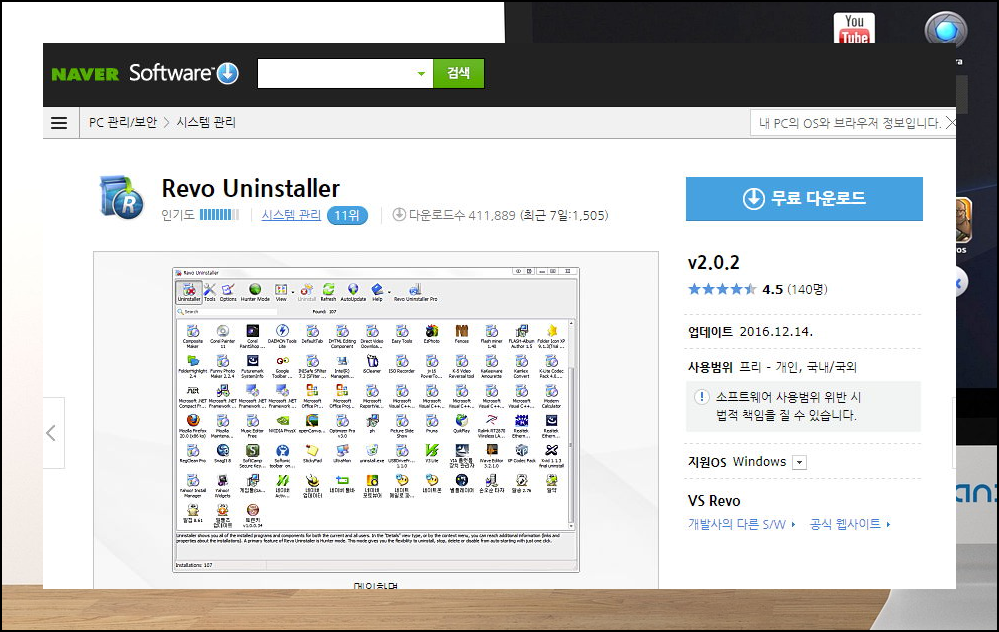999x632 pixels.
Task: Click the Google Toolbar icon in Revo screenshot
Action: (282, 366)
